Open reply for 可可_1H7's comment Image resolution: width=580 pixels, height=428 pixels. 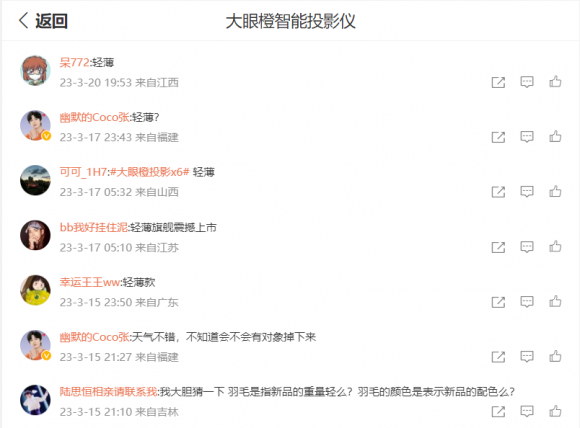[527, 192]
